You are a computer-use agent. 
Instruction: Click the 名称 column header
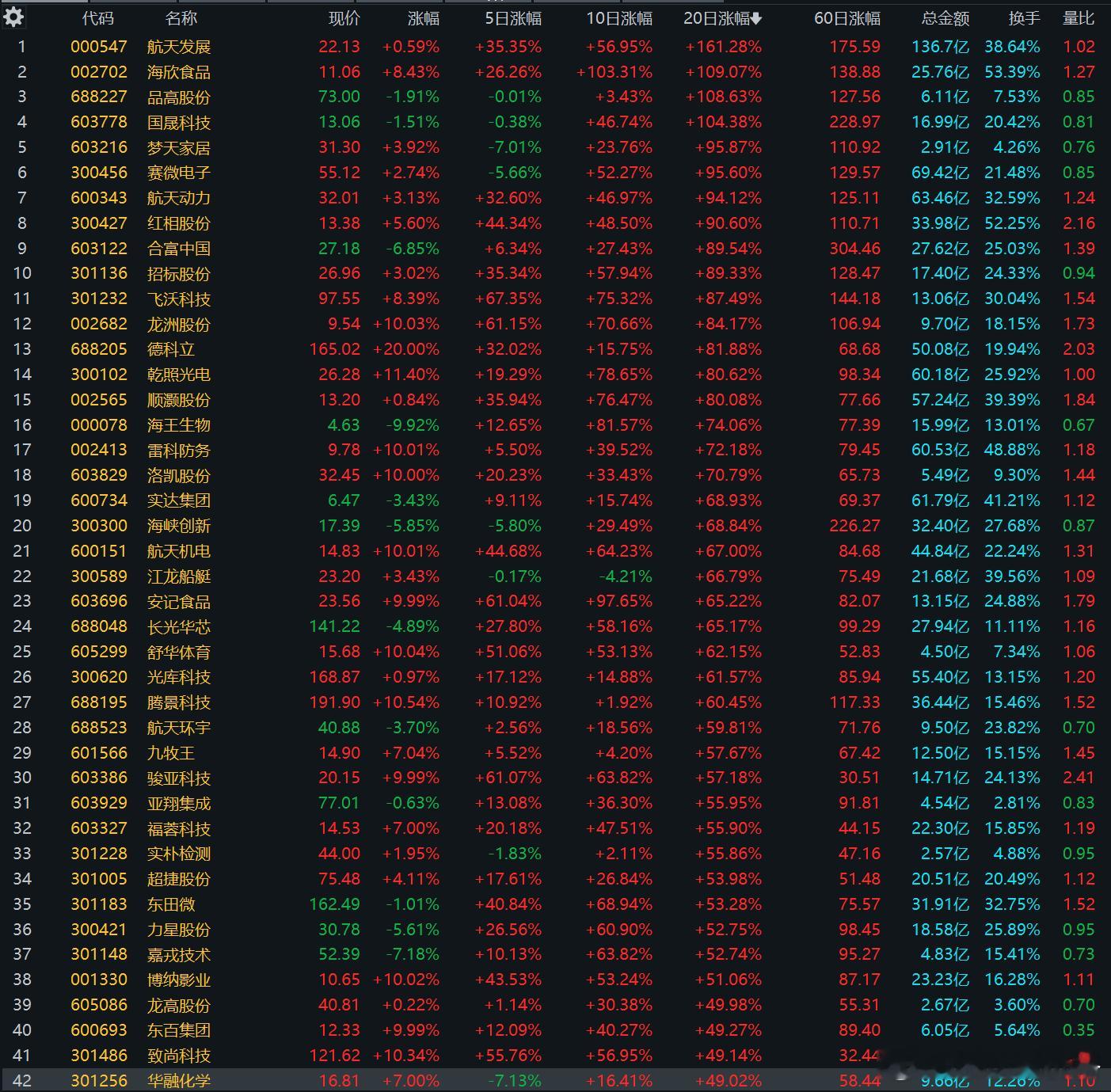coord(181,18)
